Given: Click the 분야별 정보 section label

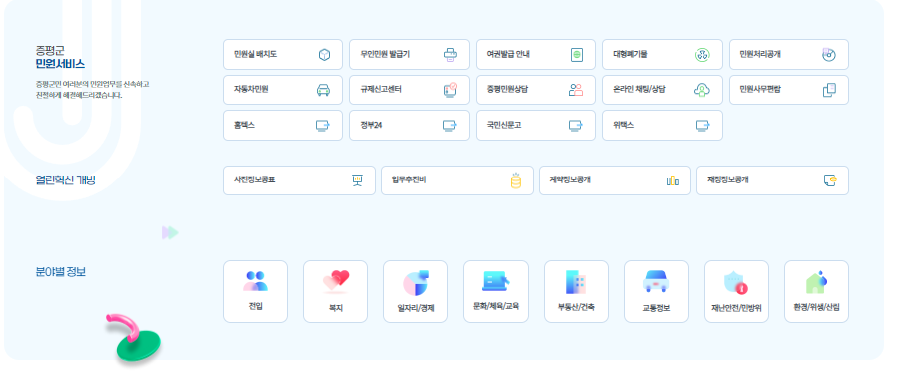Looking at the screenshot, I should (x=60, y=272).
